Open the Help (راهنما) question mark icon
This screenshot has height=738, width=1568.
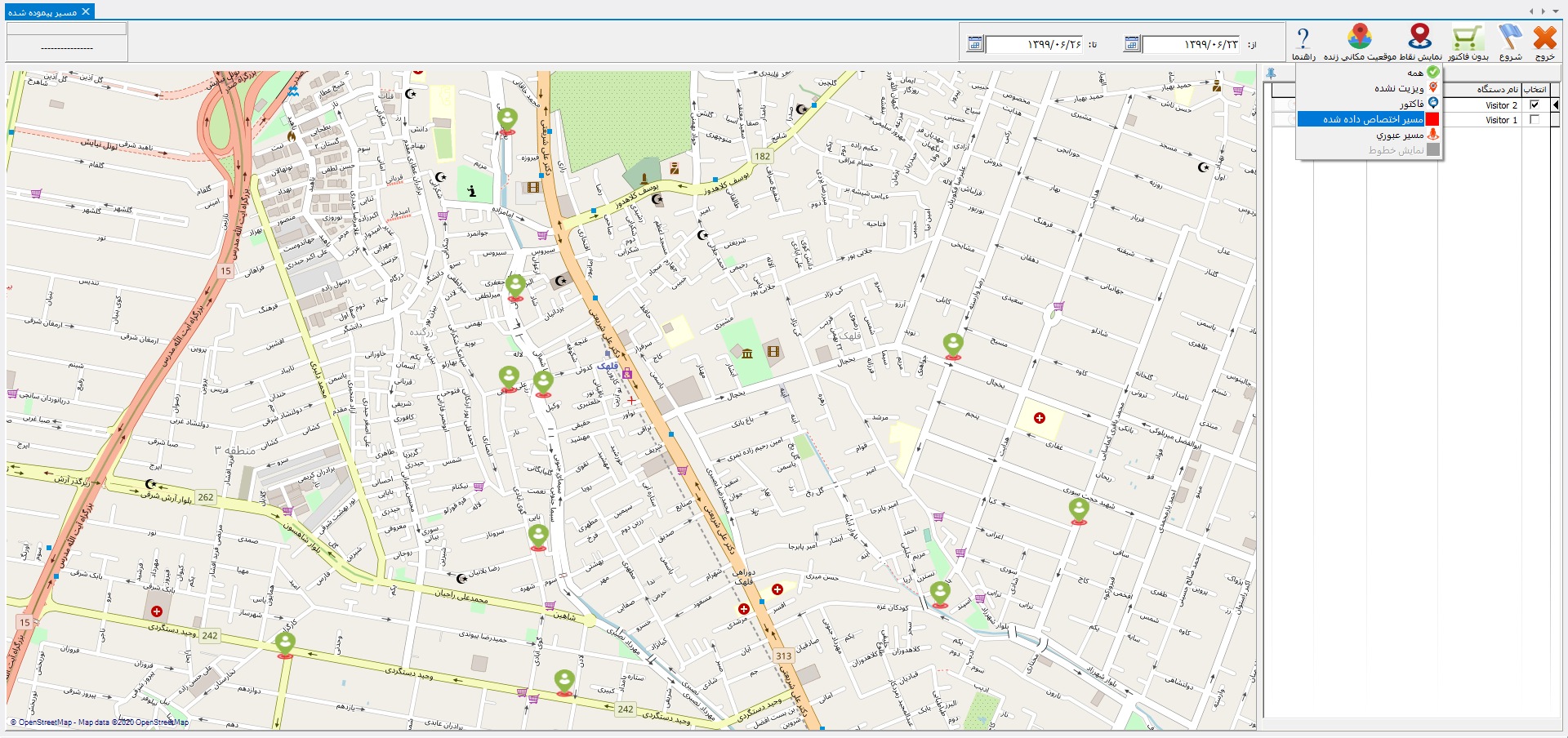click(1303, 38)
